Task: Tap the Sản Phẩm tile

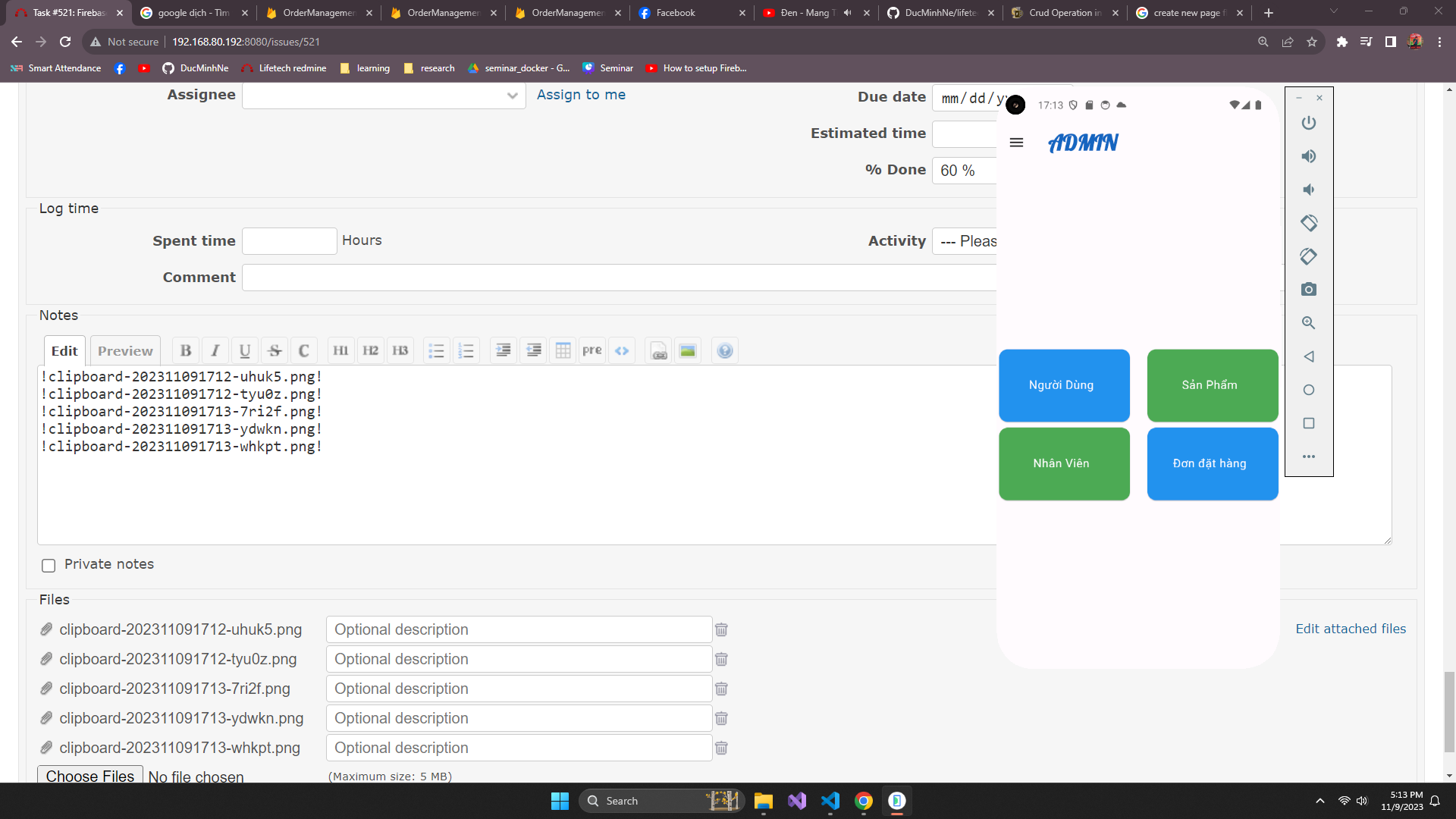Action: pos(1212,385)
